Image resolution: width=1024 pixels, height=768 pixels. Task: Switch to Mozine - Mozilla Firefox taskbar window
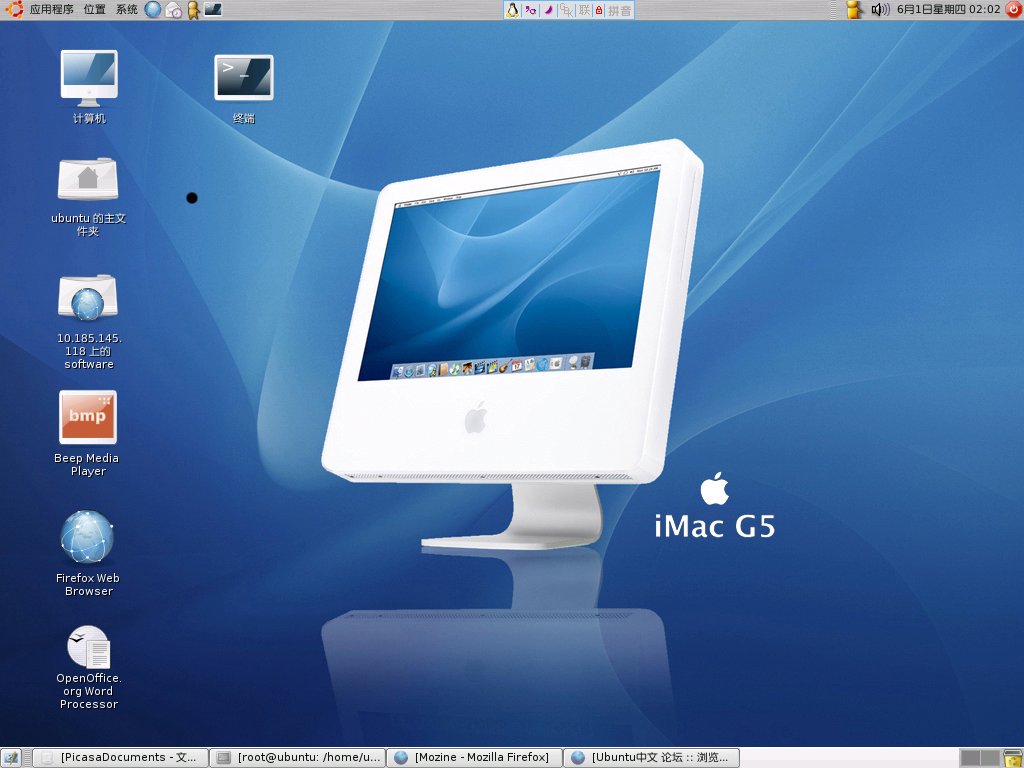[x=475, y=758]
